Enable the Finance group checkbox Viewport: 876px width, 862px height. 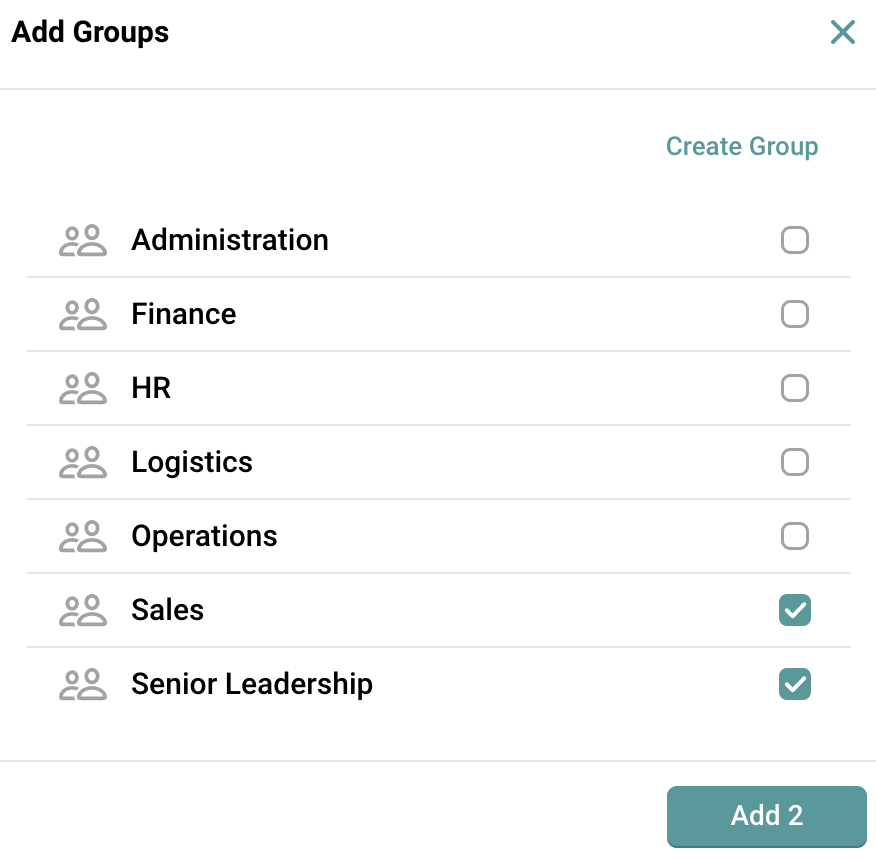click(795, 315)
